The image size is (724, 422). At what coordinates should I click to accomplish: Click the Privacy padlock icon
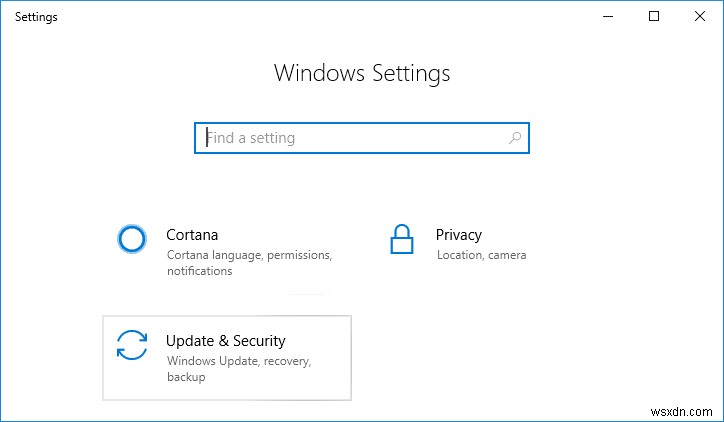pos(401,240)
